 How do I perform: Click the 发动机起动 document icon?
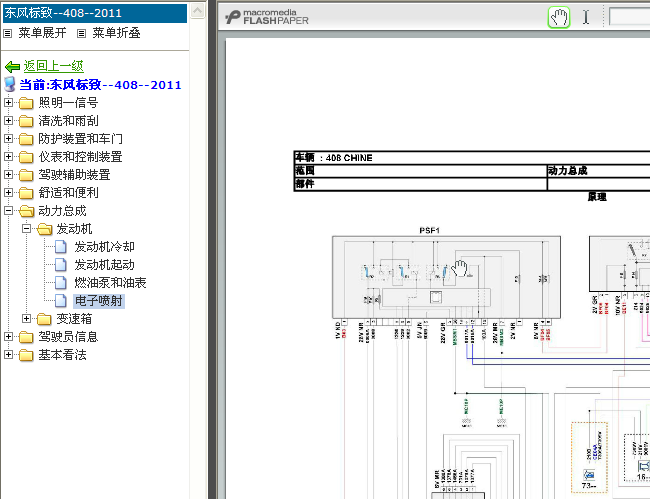pyautogui.click(x=61, y=264)
